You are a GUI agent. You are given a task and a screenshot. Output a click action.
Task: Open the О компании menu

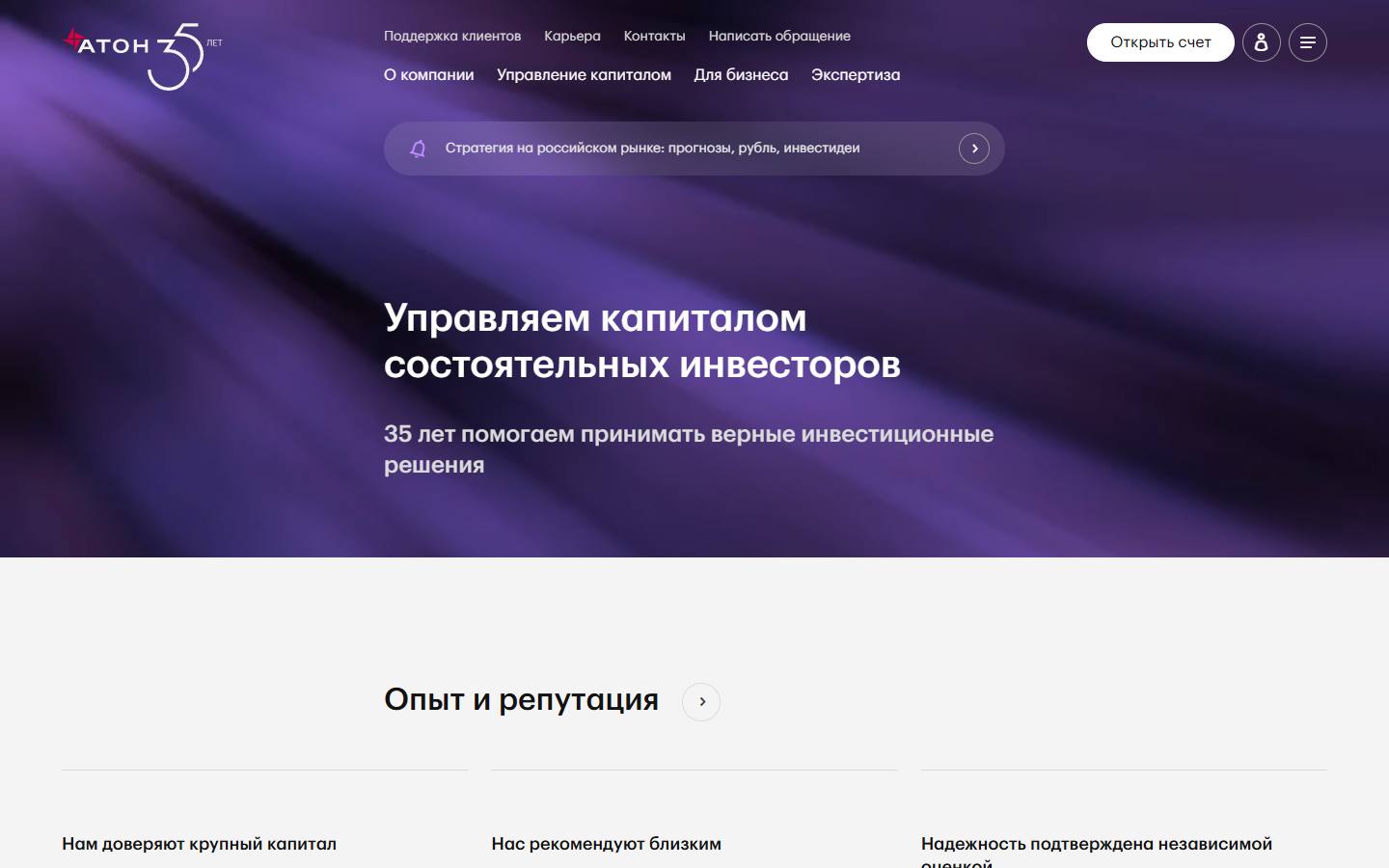click(429, 74)
